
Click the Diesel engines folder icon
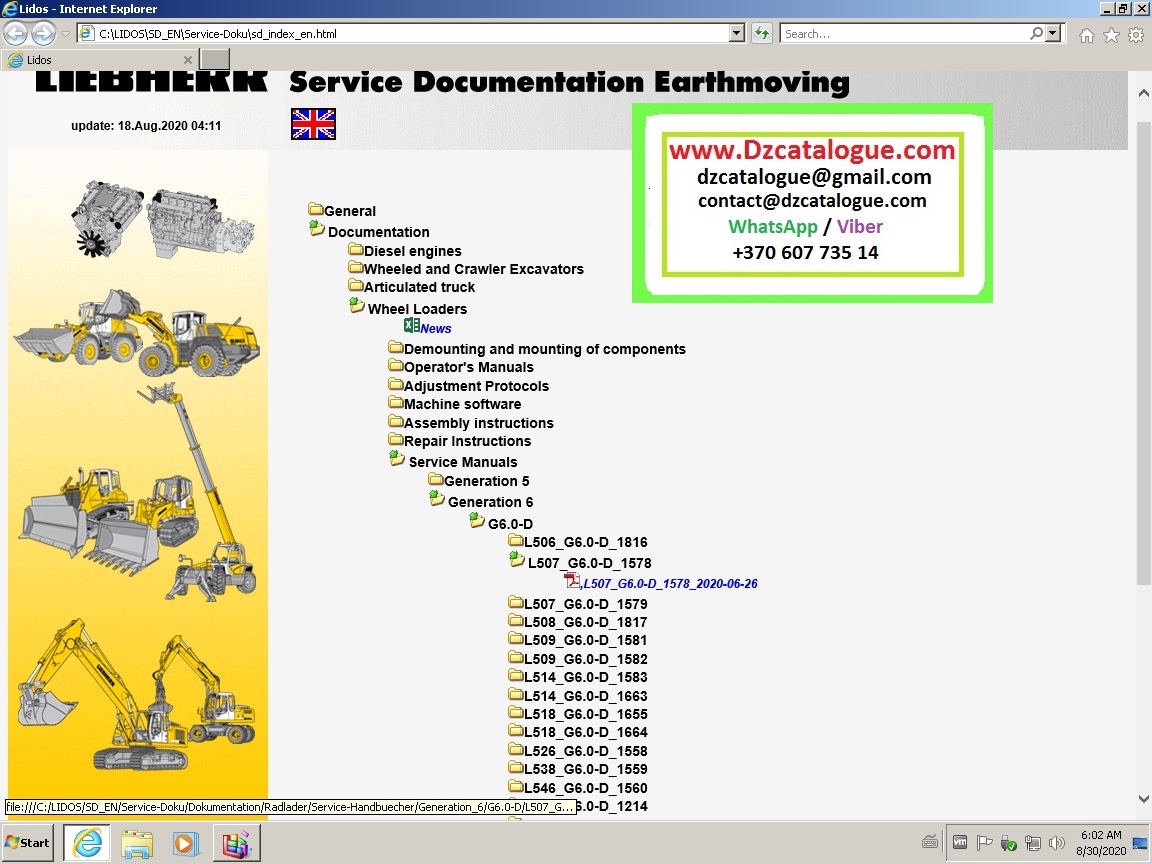pos(356,248)
